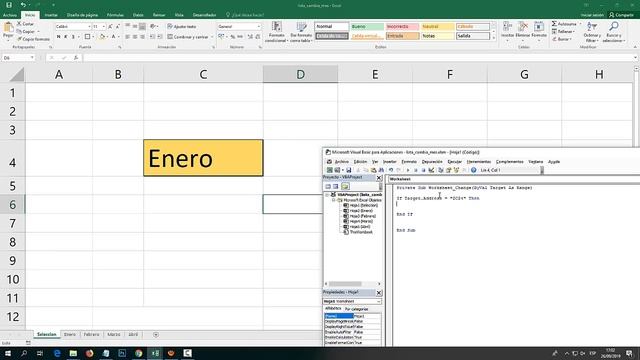This screenshot has height=360, width=640.
Task: Click the VBA help question mark icon
Action: pyautogui.click(x=473, y=170)
